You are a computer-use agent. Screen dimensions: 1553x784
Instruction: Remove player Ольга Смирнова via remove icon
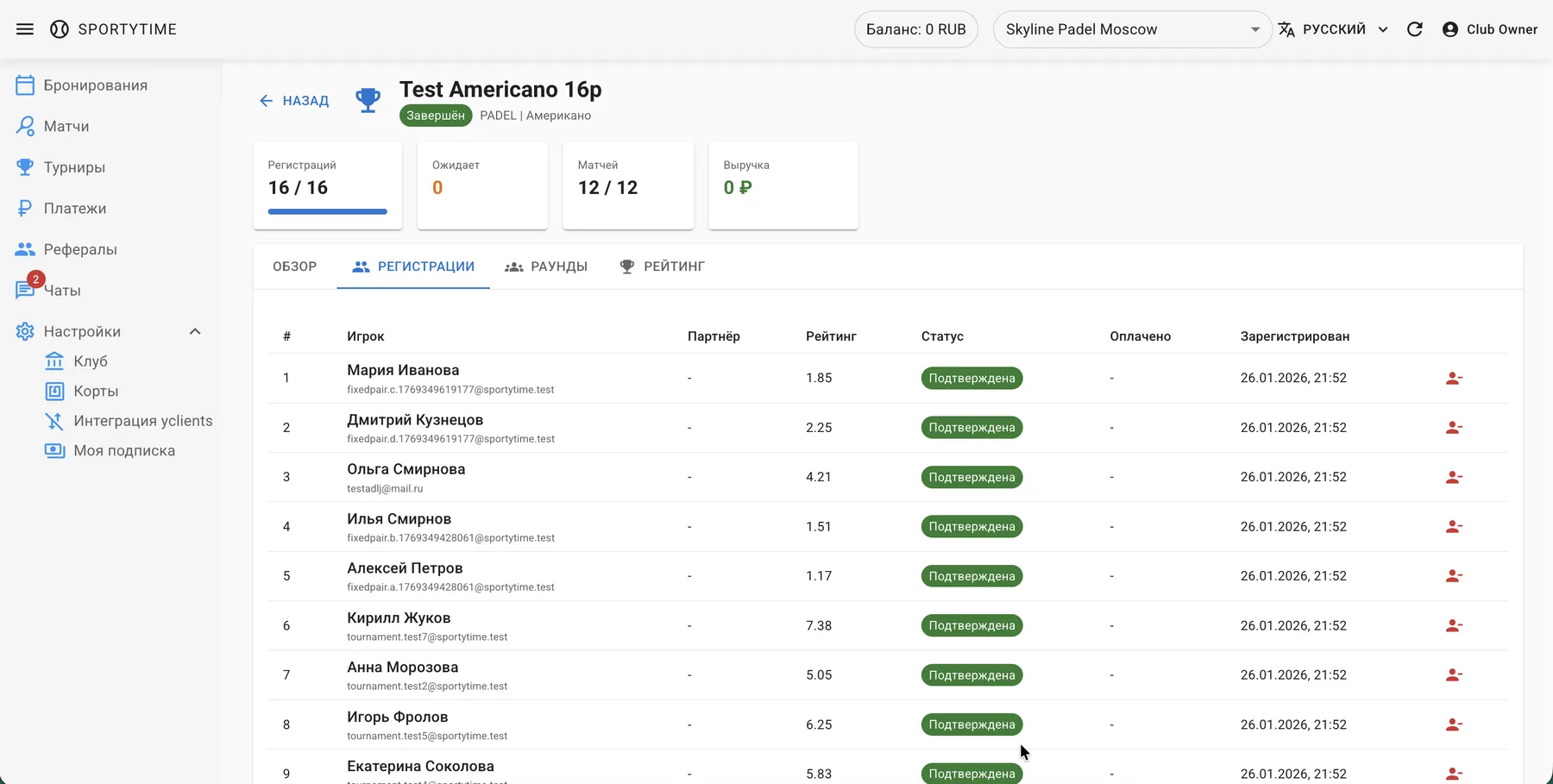pyautogui.click(x=1454, y=477)
